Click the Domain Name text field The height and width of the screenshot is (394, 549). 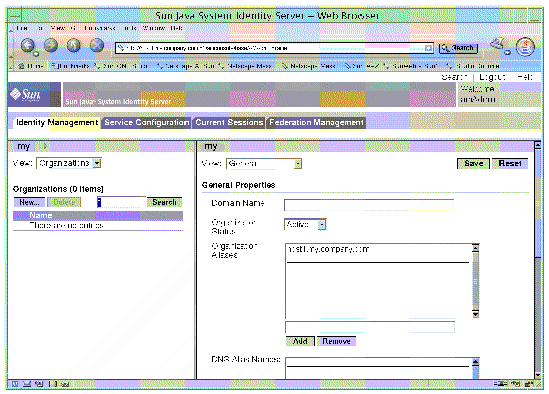369,205
